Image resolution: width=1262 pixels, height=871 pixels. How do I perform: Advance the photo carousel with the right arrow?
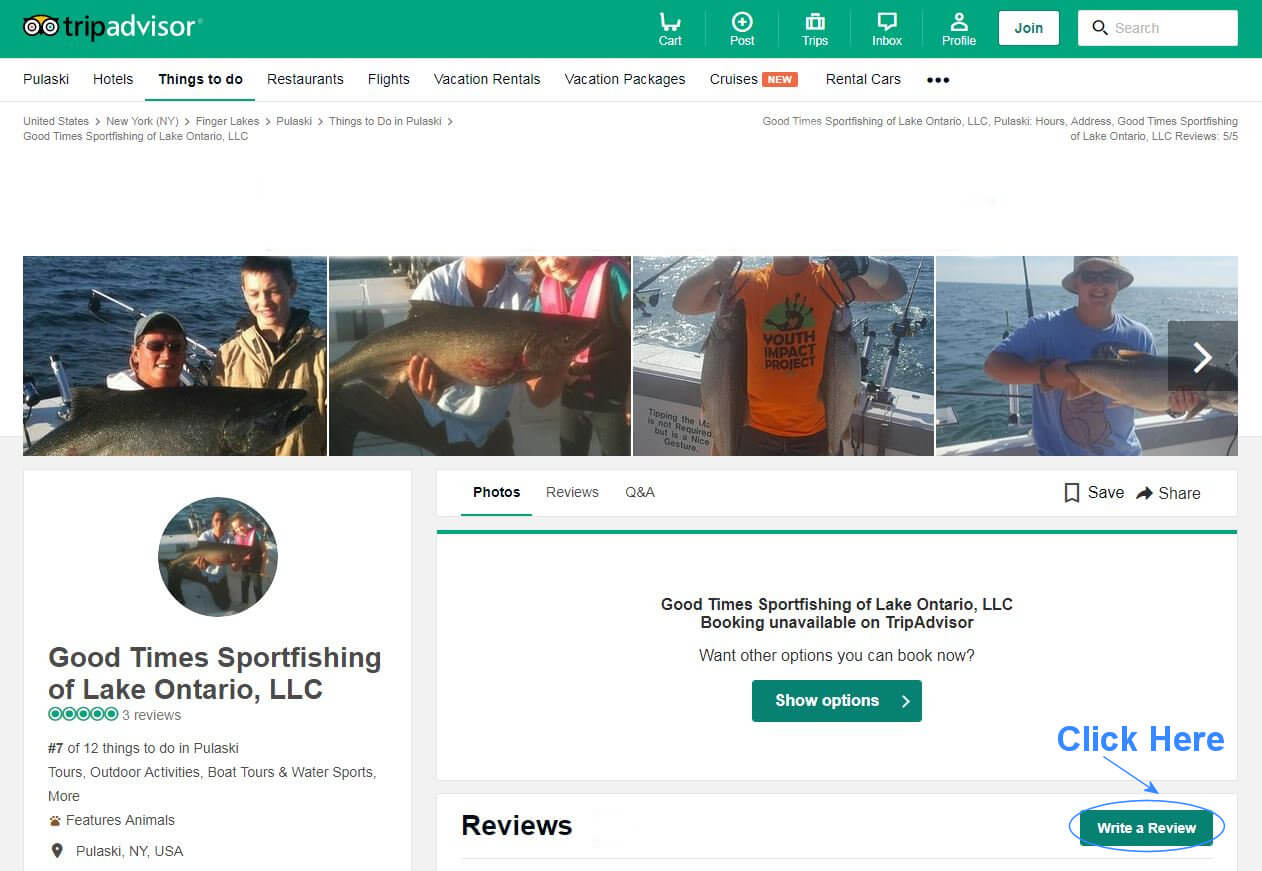(x=1202, y=356)
